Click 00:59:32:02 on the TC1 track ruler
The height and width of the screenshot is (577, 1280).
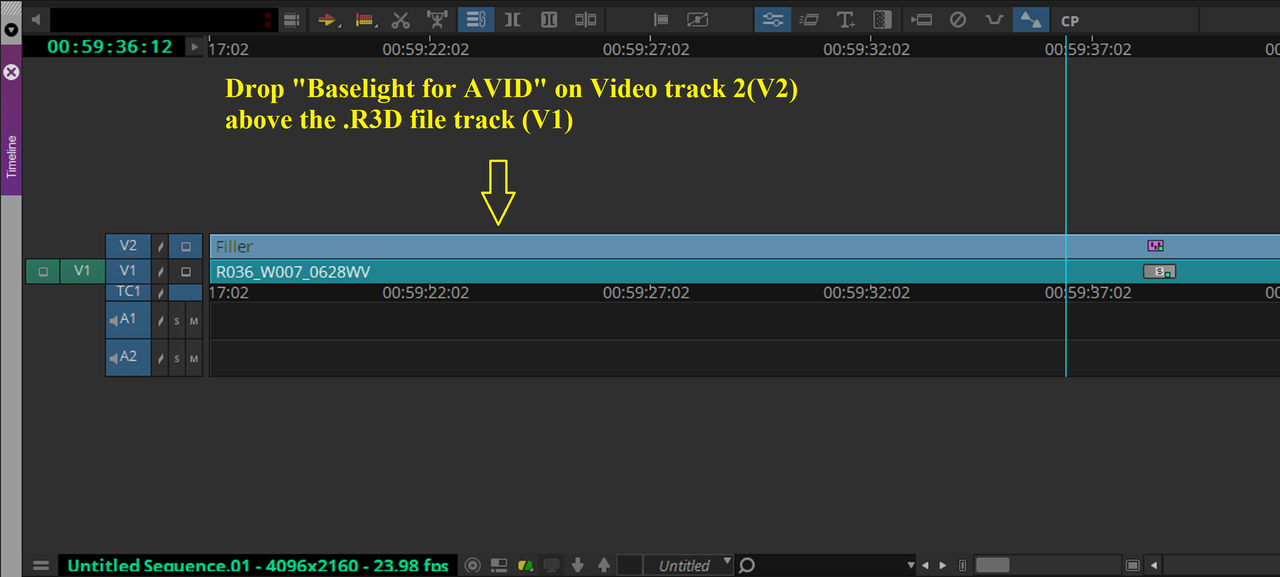(x=866, y=293)
